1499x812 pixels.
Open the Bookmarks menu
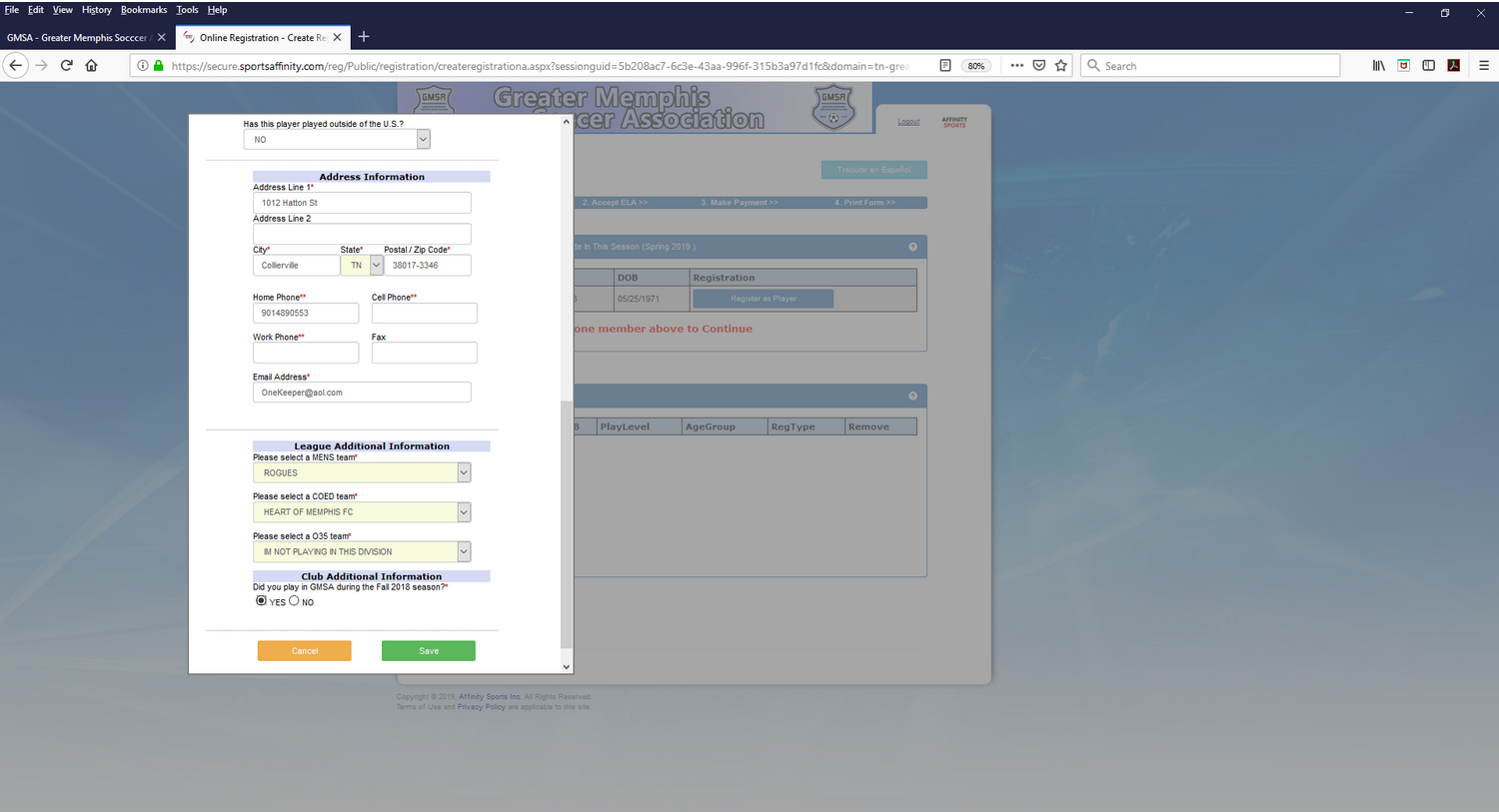(144, 10)
